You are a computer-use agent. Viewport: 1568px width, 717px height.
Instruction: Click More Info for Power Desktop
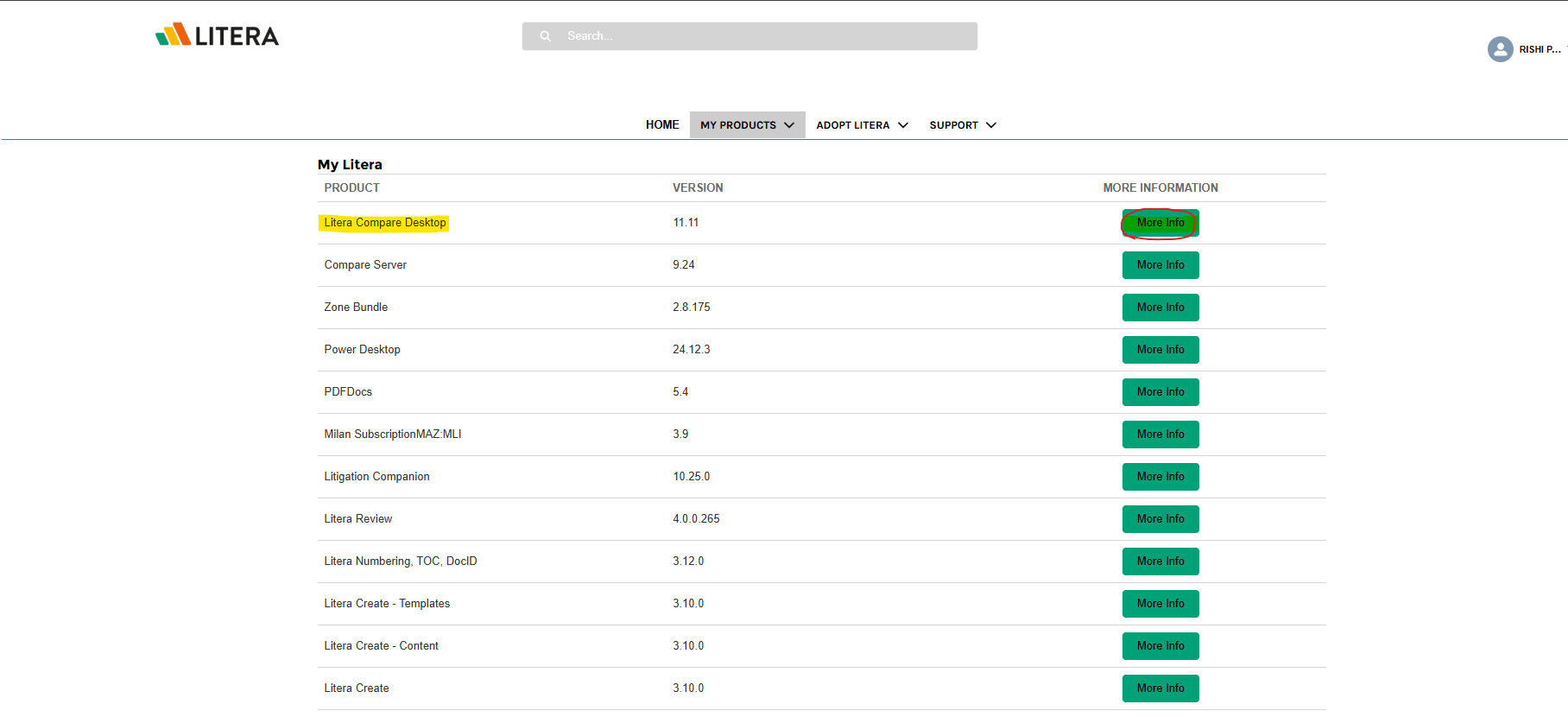click(x=1160, y=350)
